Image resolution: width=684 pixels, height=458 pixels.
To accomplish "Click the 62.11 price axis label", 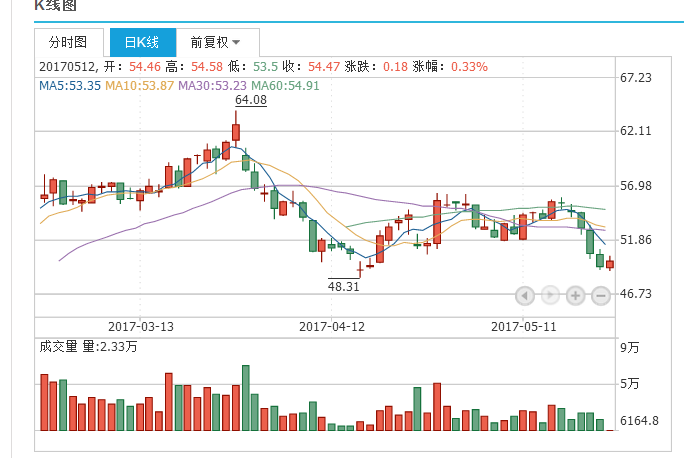I will (636, 131).
